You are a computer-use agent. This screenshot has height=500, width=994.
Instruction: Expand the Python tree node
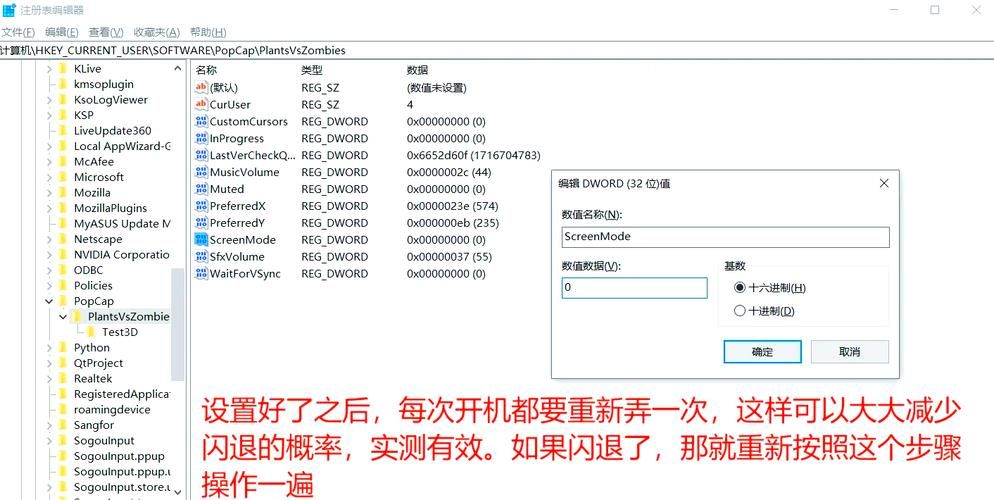pos(49,347)
